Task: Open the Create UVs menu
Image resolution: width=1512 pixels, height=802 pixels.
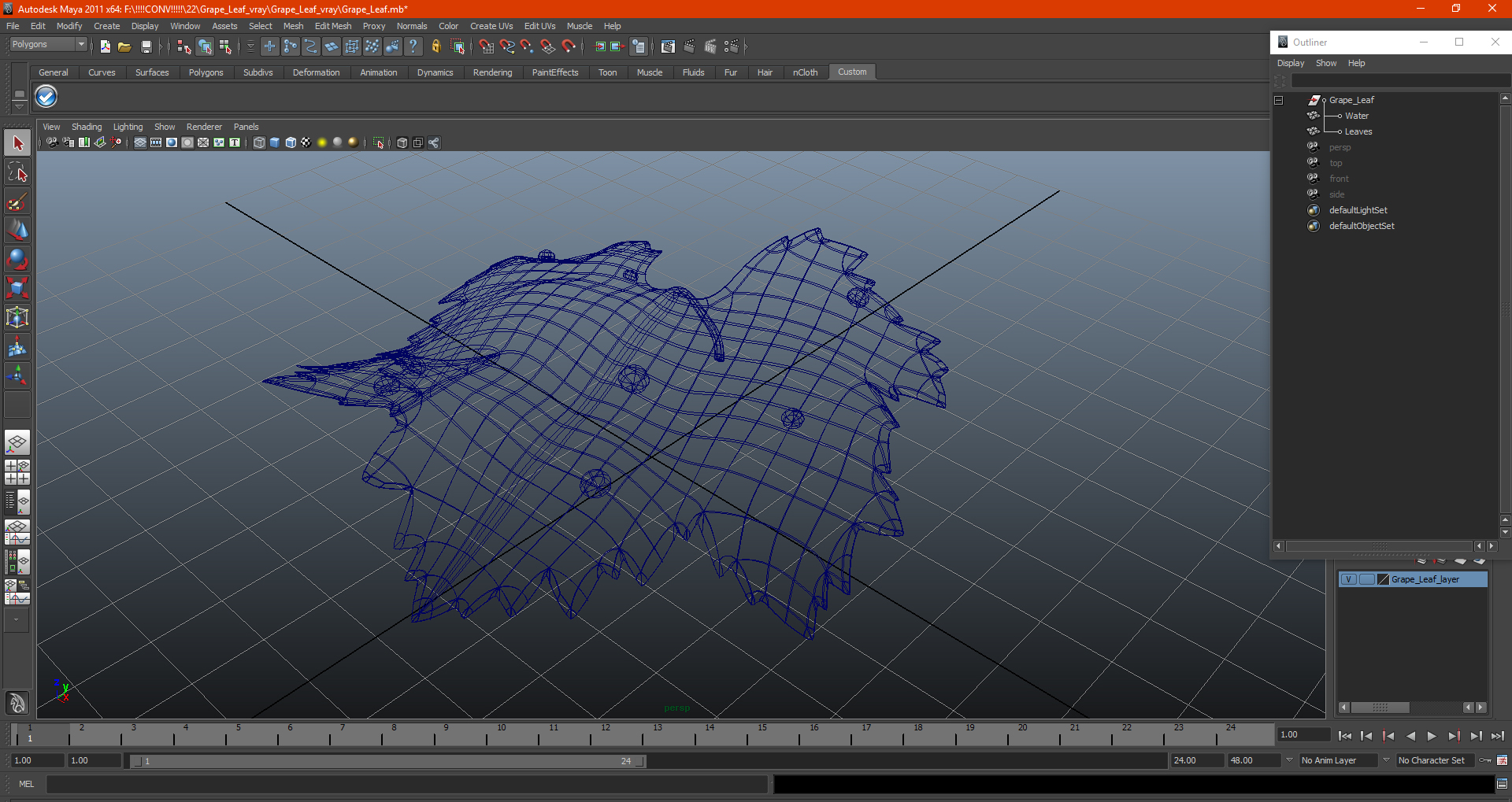Action: point(491,26)
